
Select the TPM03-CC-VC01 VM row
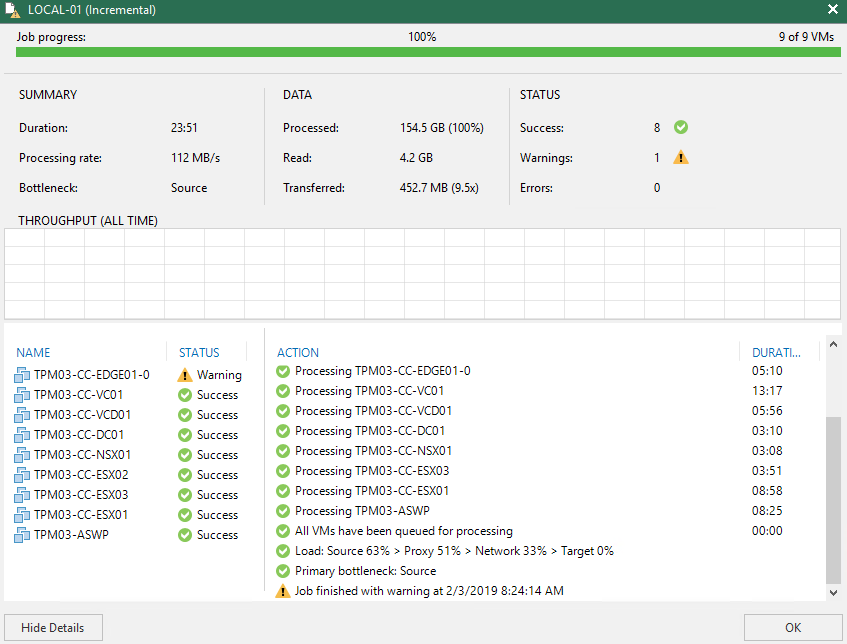[x=129, y=395]
